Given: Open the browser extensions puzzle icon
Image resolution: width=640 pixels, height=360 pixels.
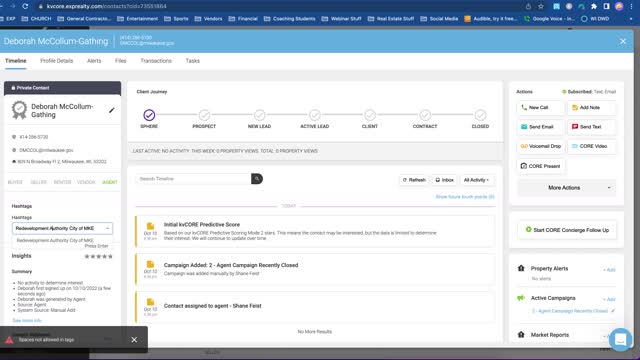Looking at the screenshot, I should (594, 6).
